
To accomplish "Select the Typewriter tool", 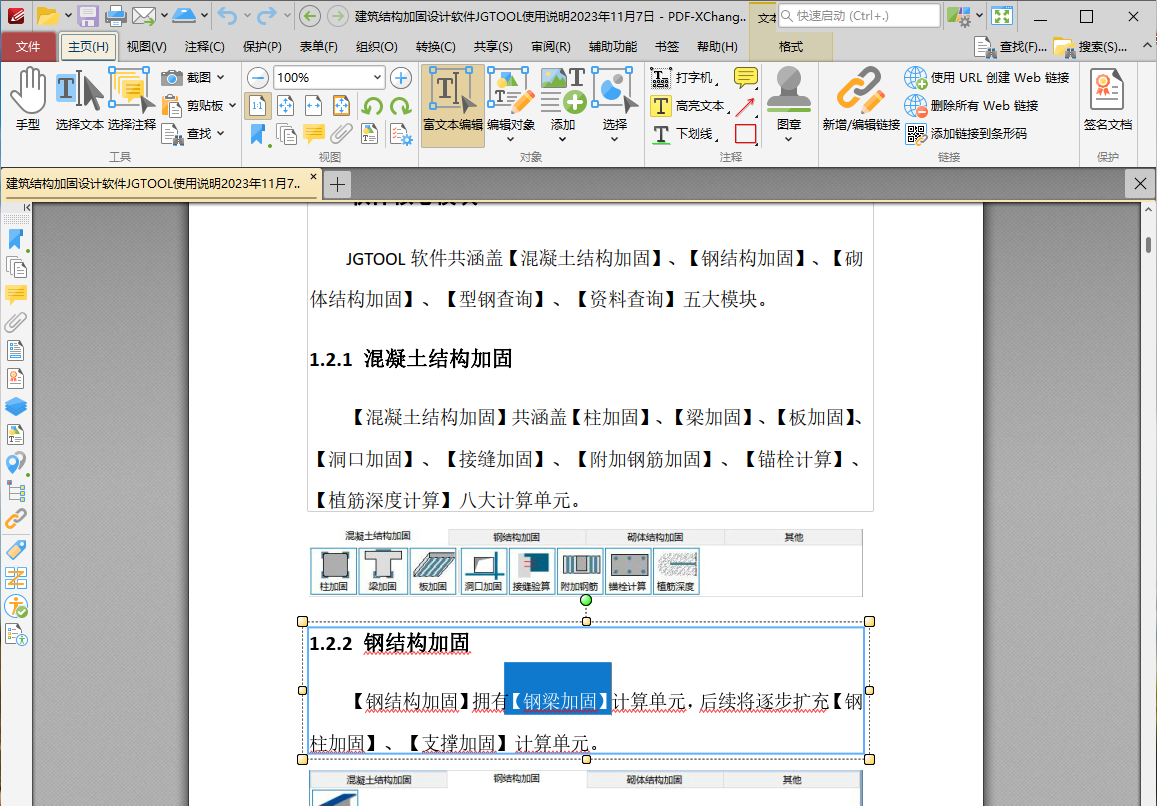I will tap(684, 78).
